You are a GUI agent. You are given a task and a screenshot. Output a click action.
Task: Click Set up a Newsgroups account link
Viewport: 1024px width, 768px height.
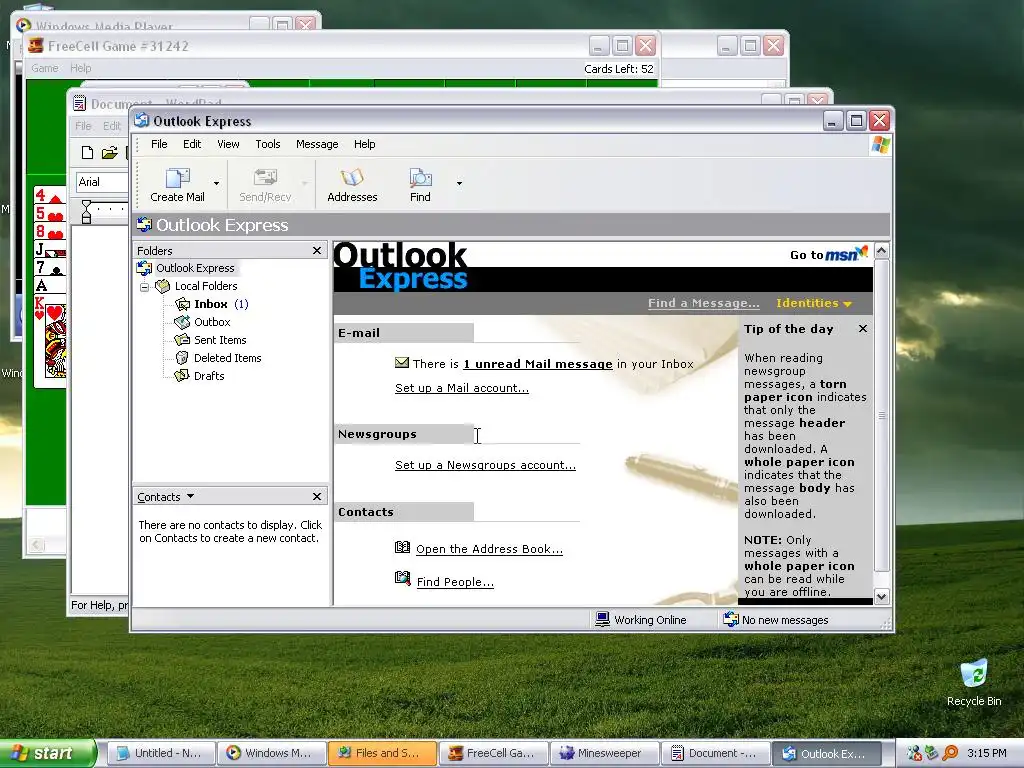(x=485, y=465)
